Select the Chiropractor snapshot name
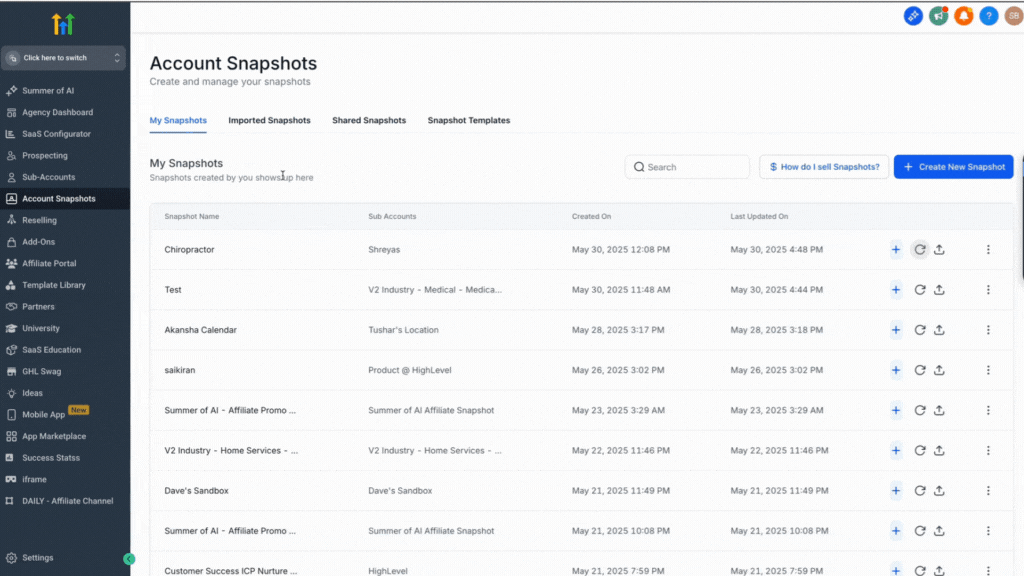This screenshot has height=576, width=1024. 189,249
